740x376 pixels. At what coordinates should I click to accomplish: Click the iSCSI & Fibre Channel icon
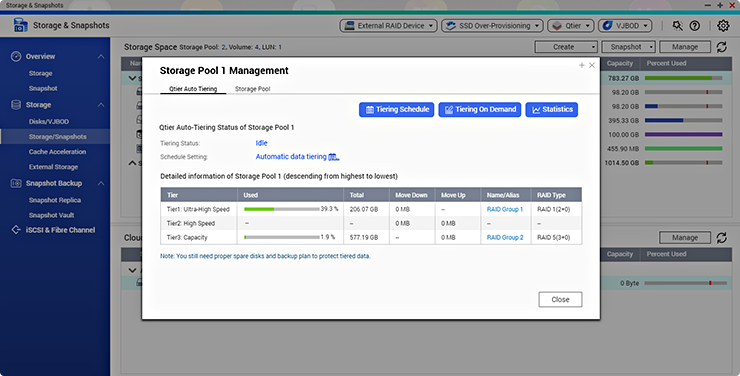pos(16,230)
